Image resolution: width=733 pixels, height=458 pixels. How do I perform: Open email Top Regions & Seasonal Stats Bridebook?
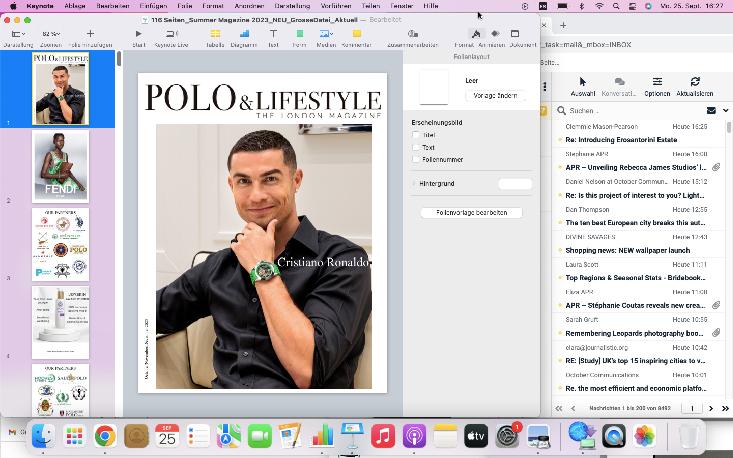(639, 272)
